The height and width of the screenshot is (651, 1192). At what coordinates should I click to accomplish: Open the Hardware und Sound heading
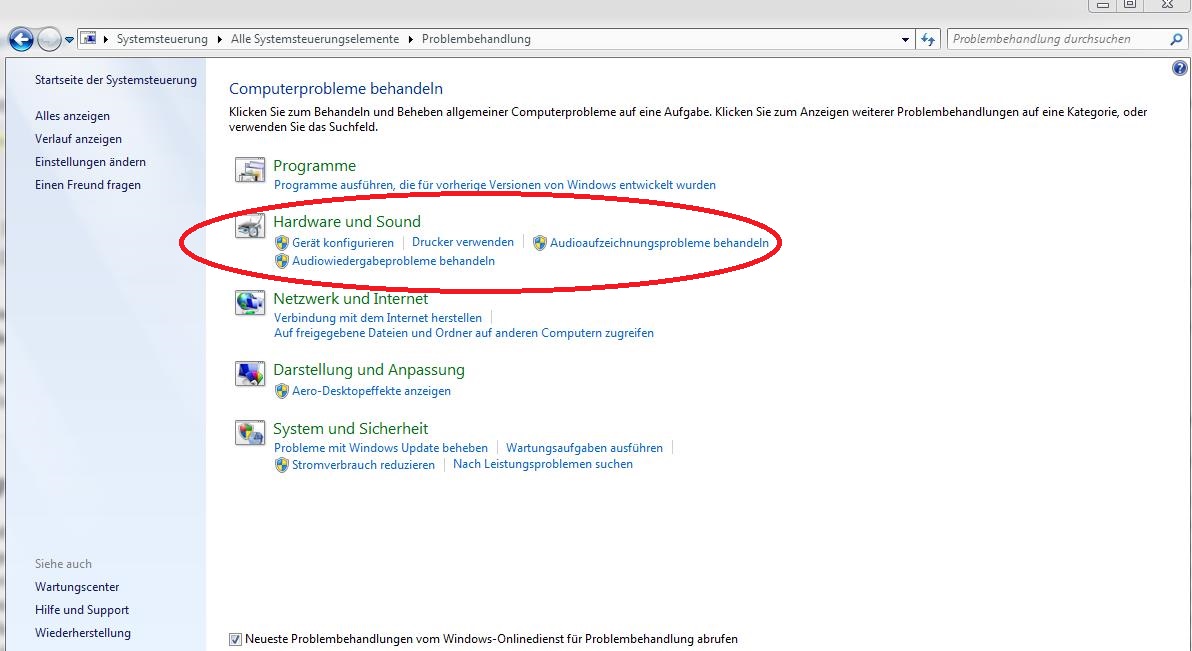(347, 221)
